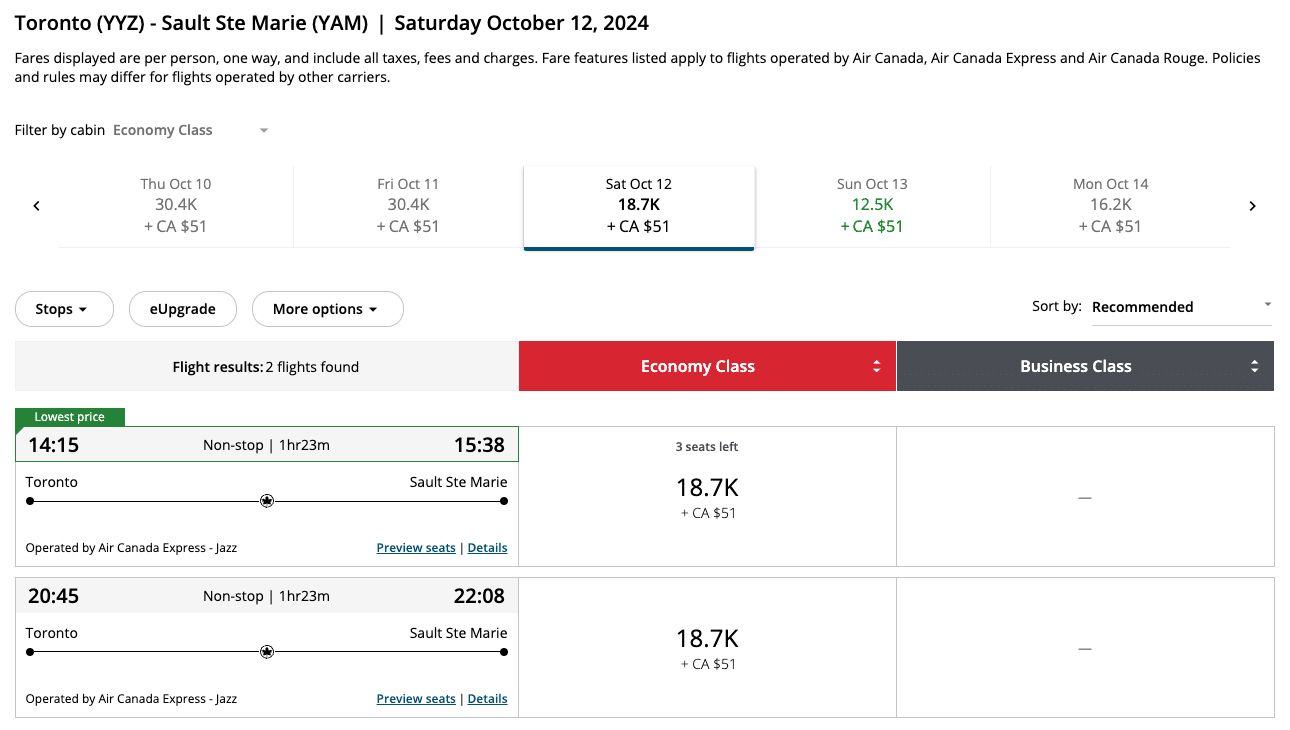
Task: Click sort arrows on Business Class header
Action: pyautogui.click(x=1254, y=367)
